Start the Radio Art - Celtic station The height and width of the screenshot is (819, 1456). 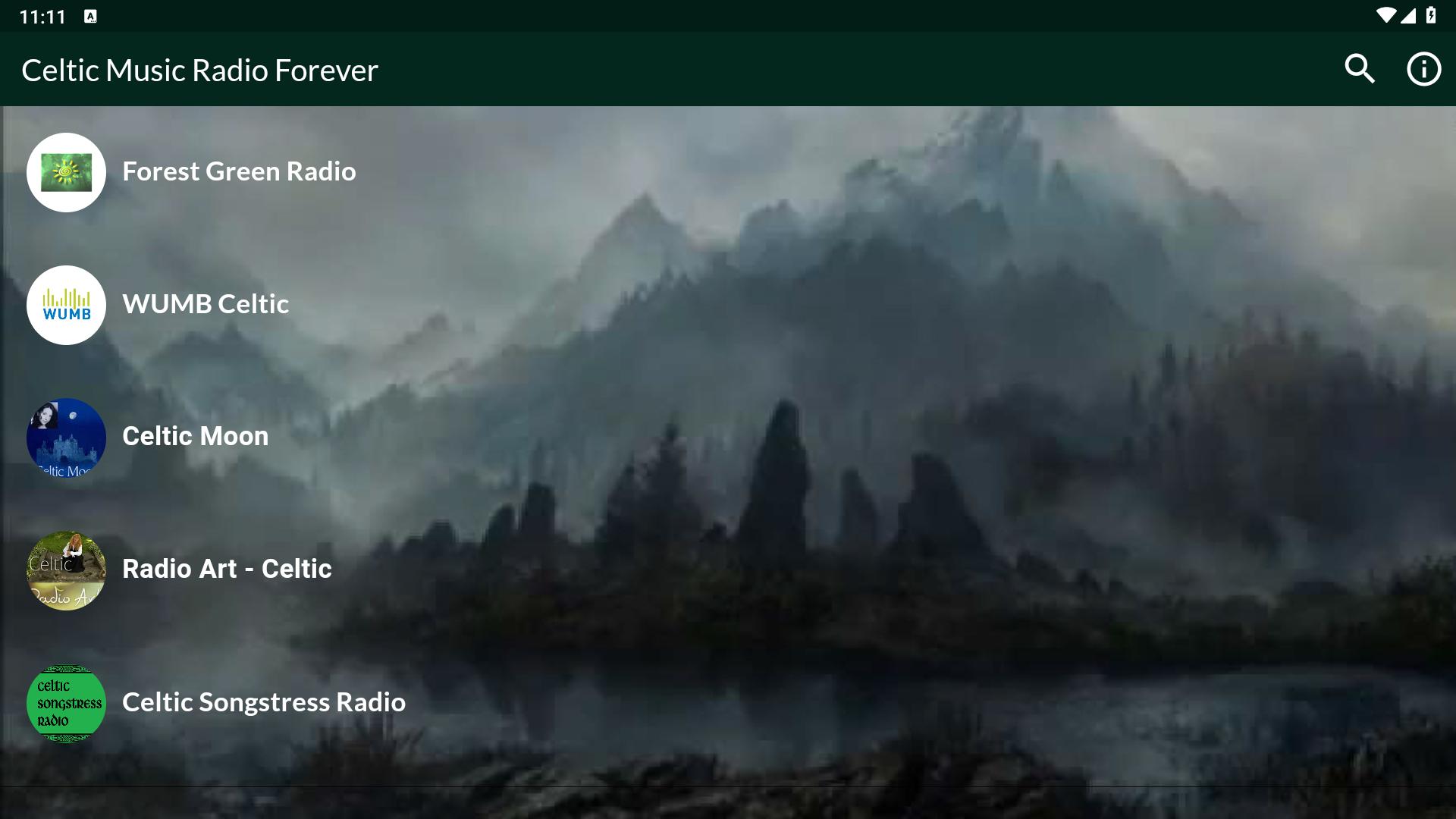tap(227, 569)
